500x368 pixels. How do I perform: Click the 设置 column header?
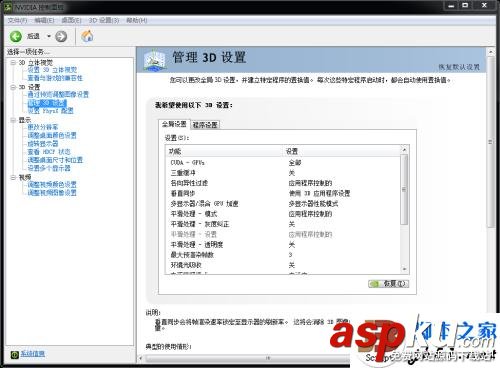click(342, 151)
